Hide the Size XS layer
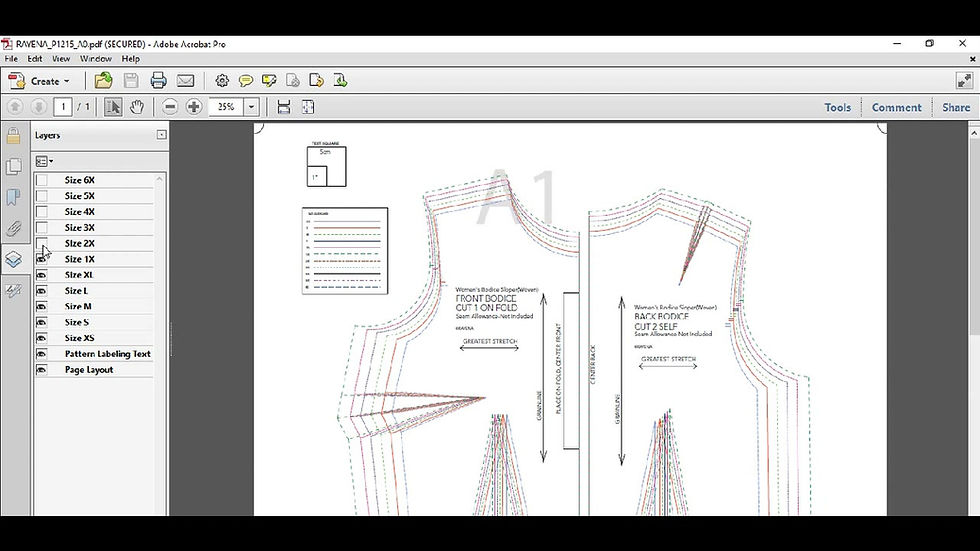The image size is (980, 551). point(42,338)
